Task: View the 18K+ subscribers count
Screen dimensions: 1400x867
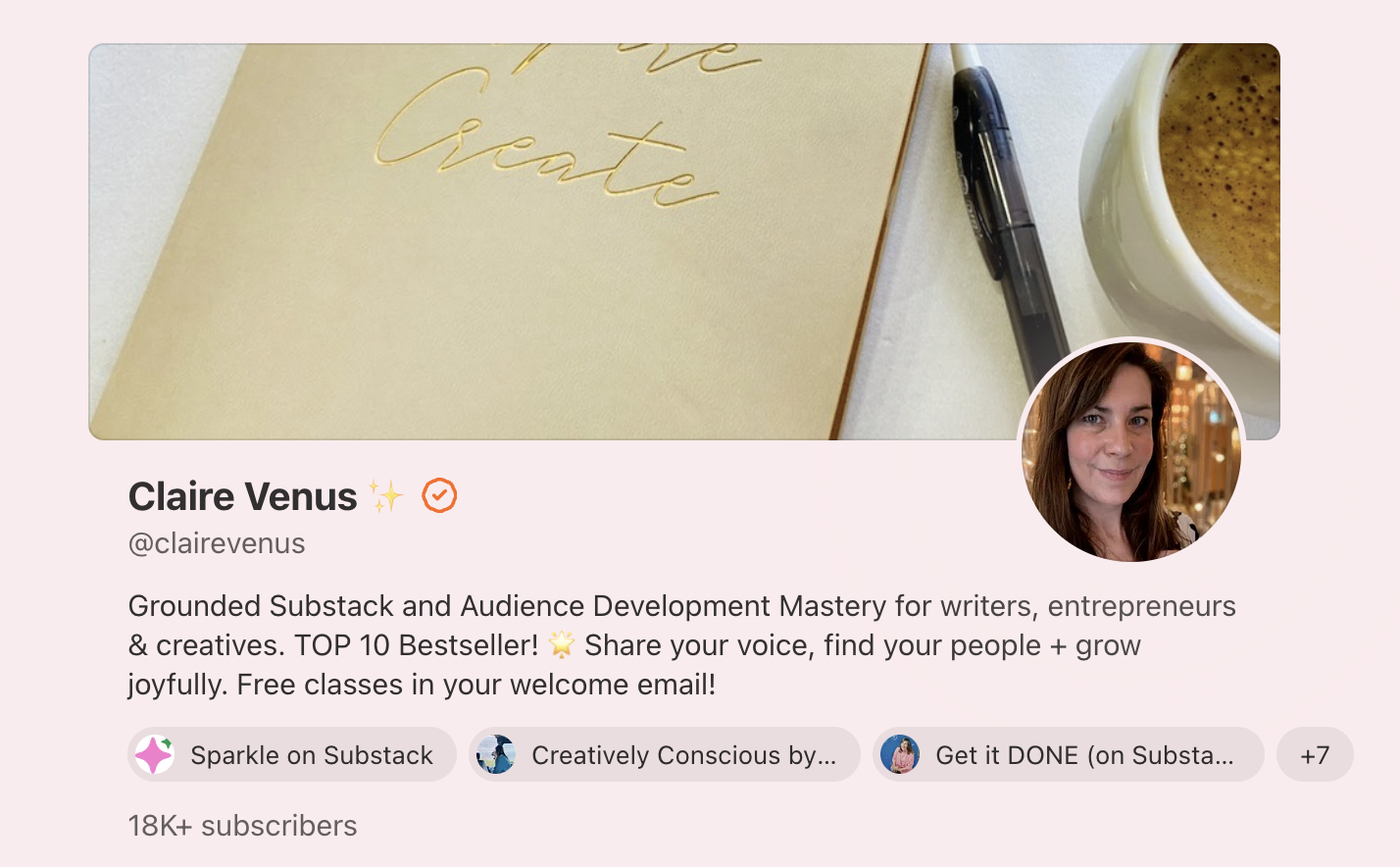Action: click(242, 826)
